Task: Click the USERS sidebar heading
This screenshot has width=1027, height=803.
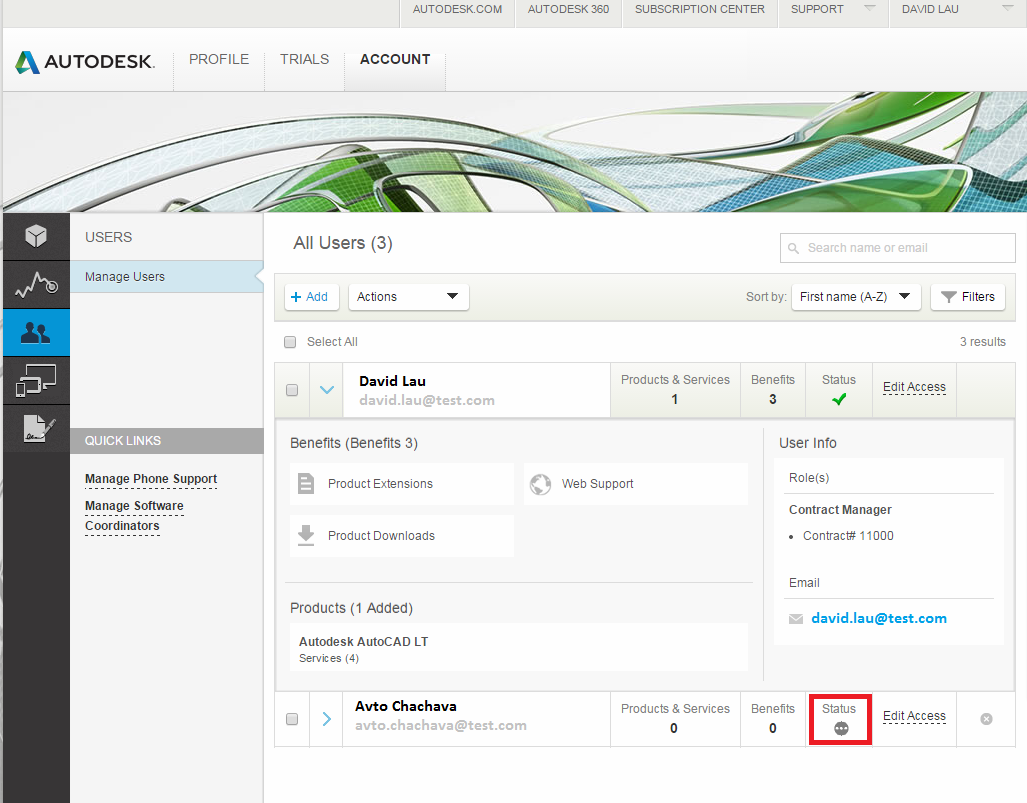Action: (108, 237)
